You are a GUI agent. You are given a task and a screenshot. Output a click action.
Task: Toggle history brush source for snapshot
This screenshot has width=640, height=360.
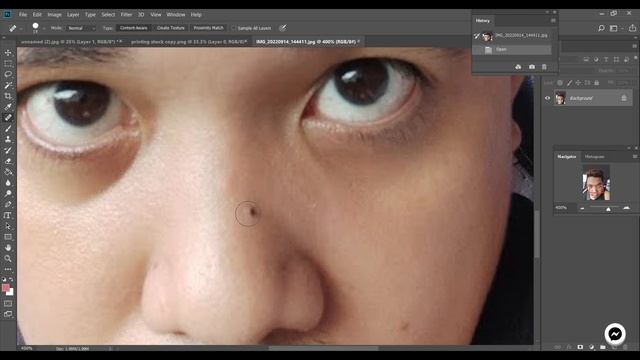[477, 36]
